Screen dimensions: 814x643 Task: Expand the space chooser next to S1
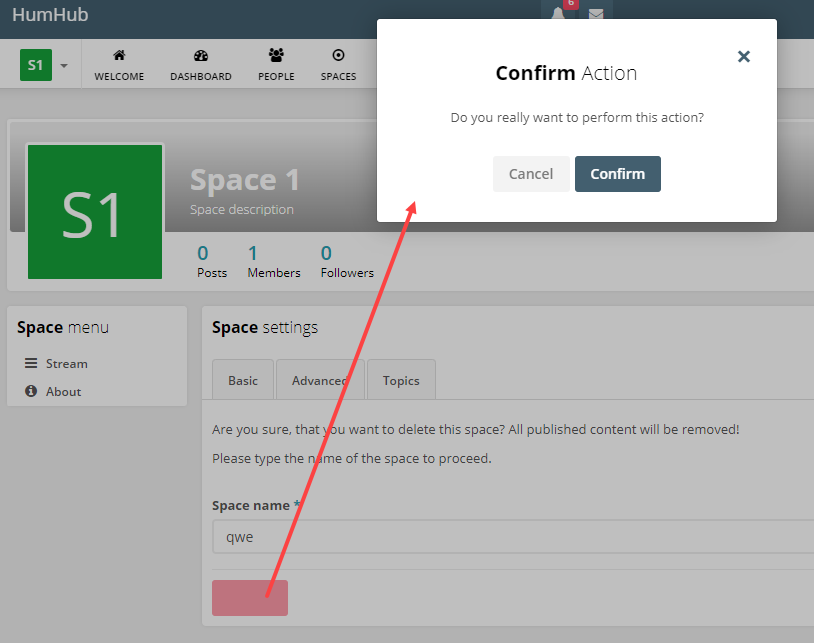(62, 64)
